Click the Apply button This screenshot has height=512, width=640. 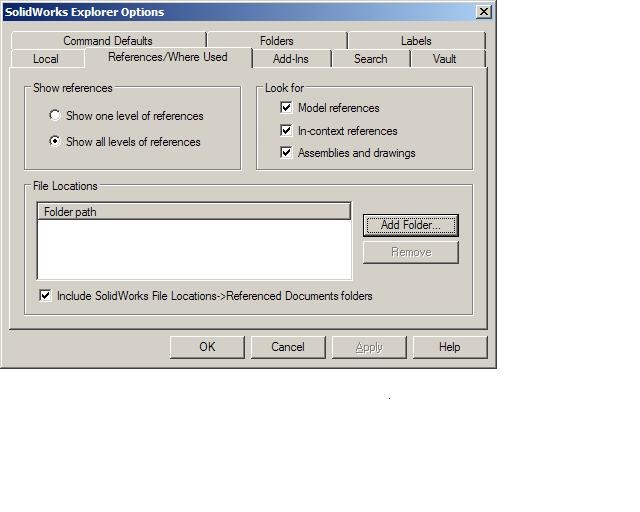[369, 347]
